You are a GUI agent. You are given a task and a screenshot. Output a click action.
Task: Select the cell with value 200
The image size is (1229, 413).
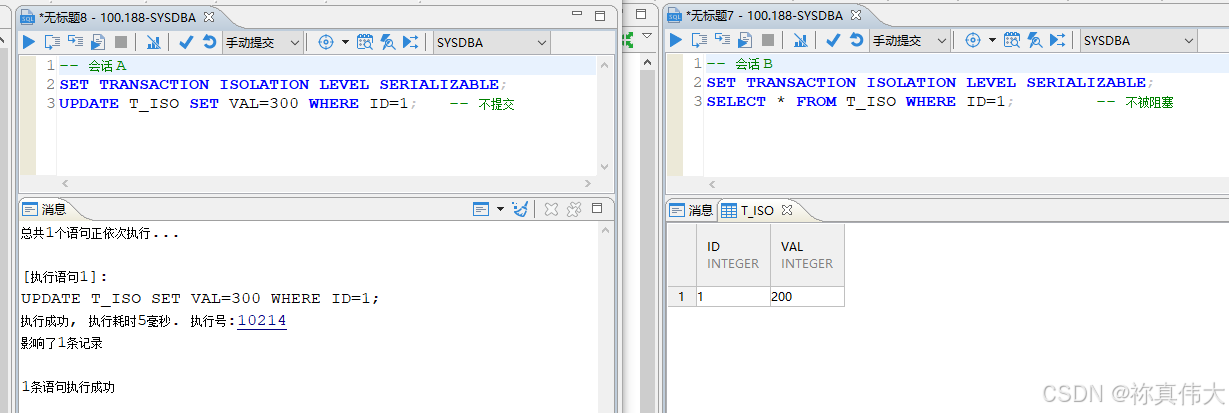pos(807,297)
